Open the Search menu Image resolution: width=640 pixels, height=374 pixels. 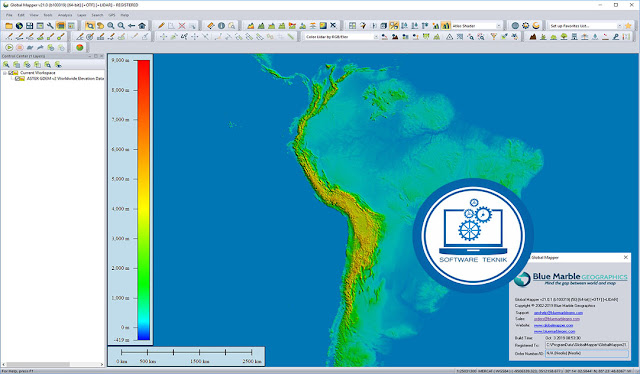pyautogui.click(x=97, y=15)
